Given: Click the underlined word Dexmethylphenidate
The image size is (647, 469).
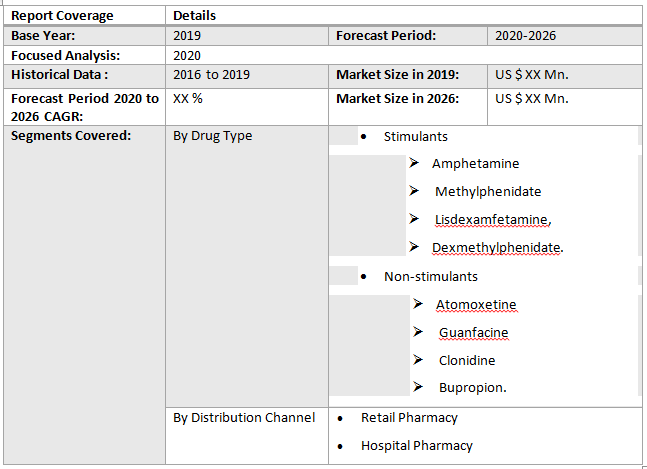Looking at the screenshot, I should [x=496, y=247].
